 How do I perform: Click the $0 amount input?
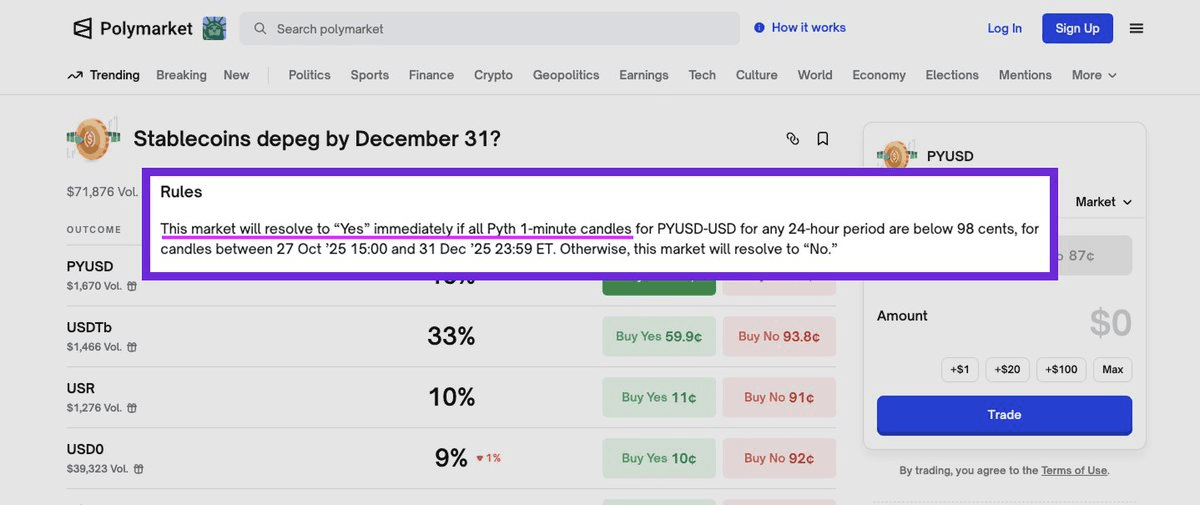click(x=1110, y=323)
